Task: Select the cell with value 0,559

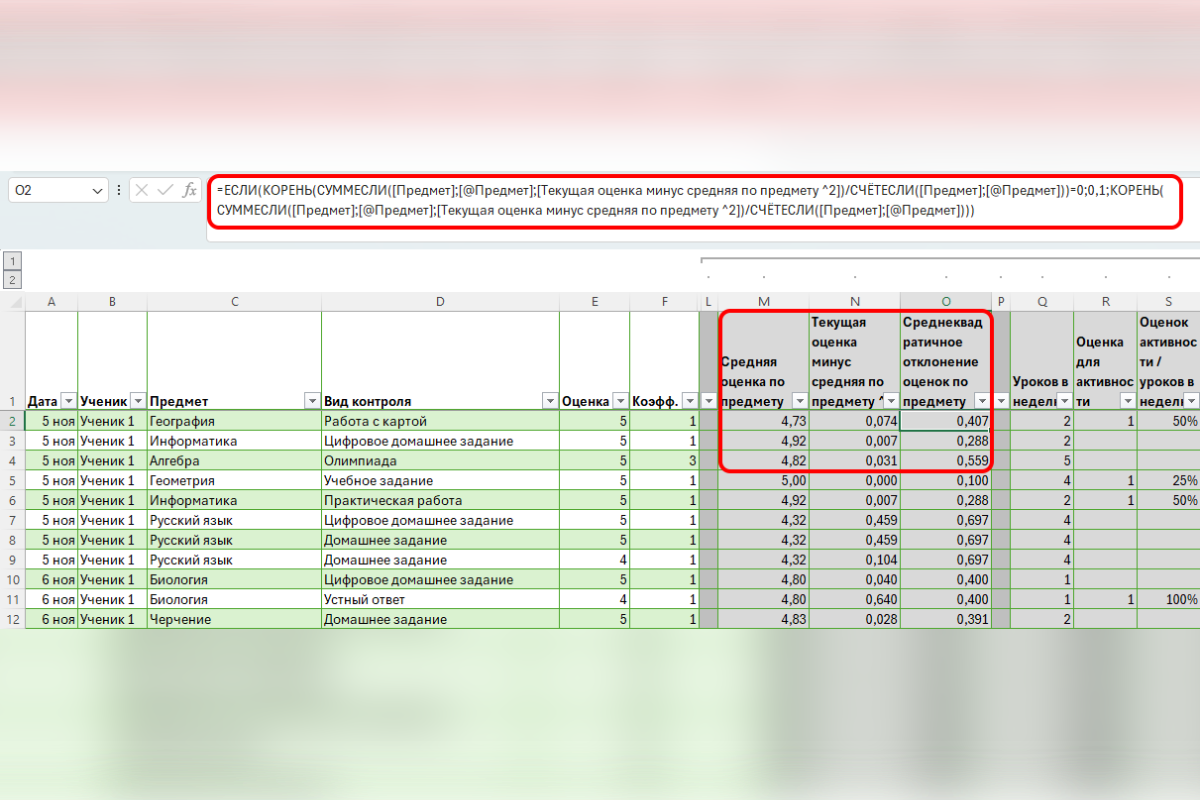Action: tap(945, 461)
